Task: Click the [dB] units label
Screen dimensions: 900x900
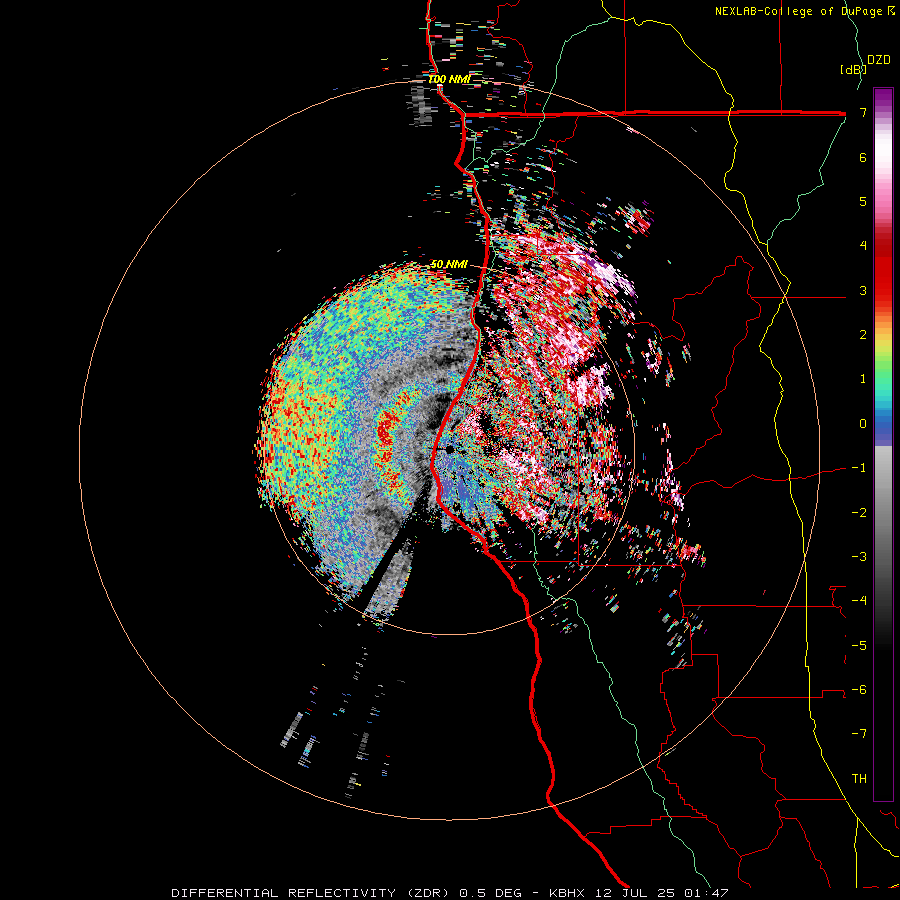Action: pos(853,69)
